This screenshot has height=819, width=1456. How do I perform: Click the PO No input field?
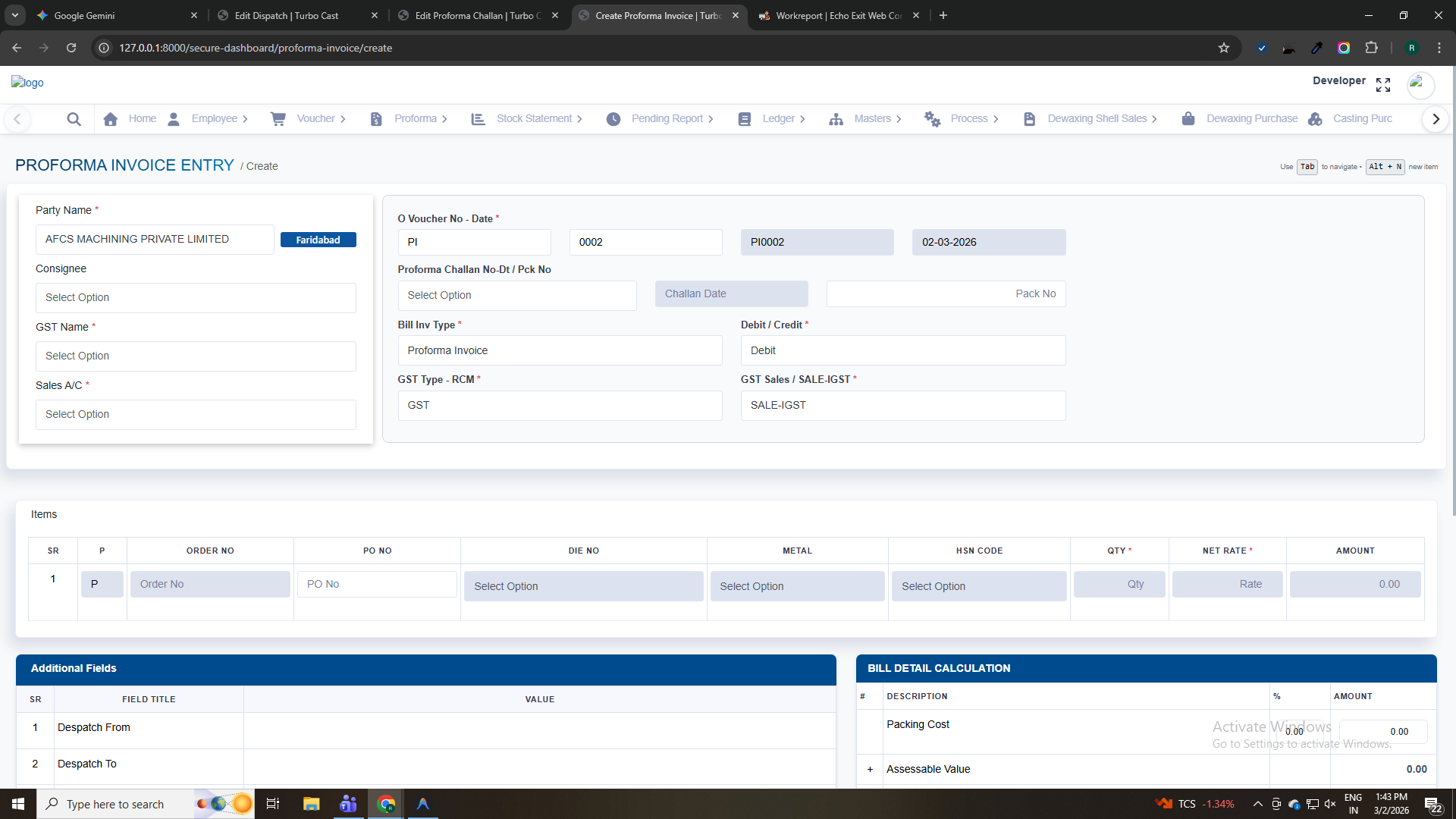377,584
